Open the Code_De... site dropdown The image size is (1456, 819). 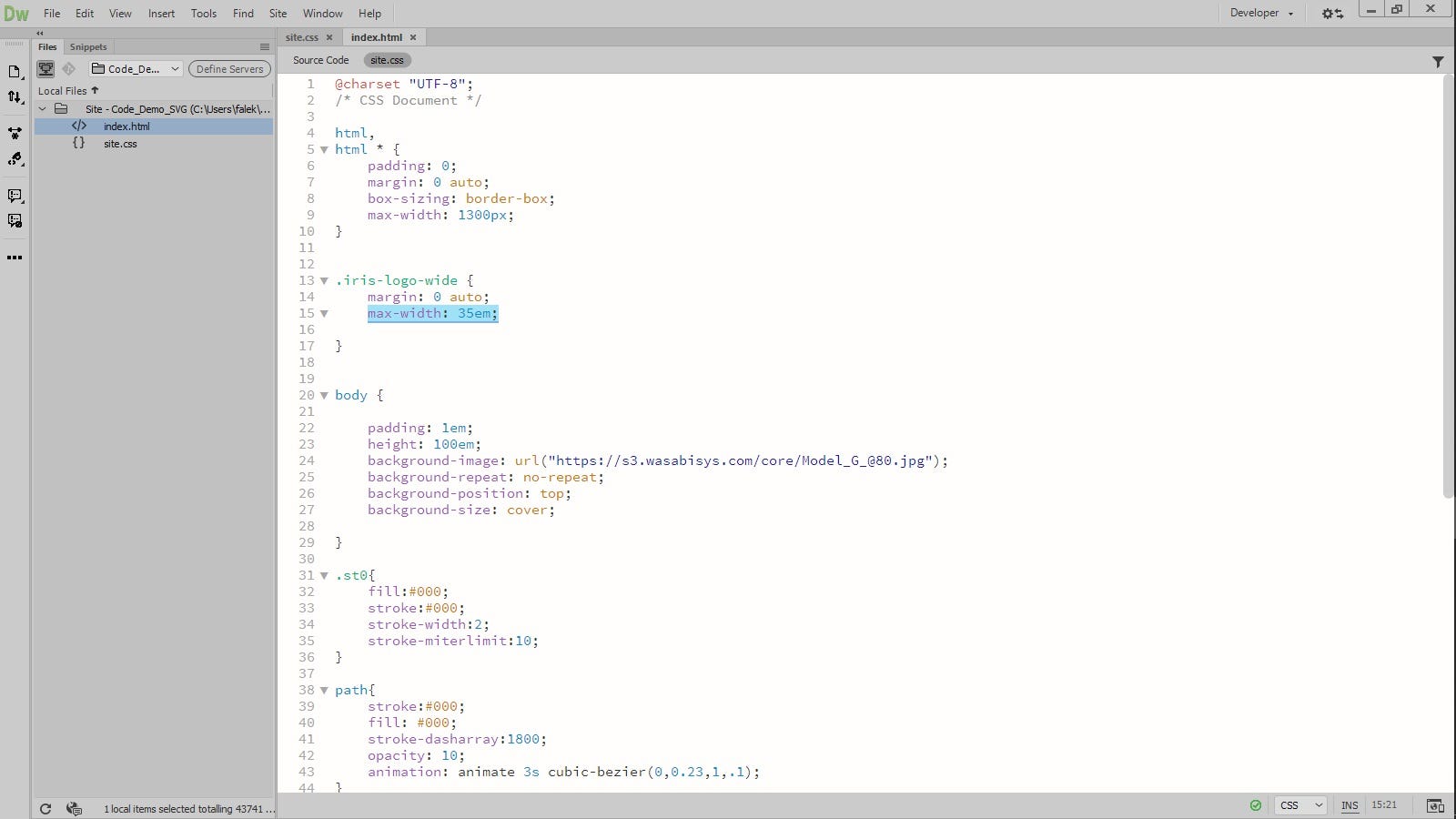(x=135, y=69)
